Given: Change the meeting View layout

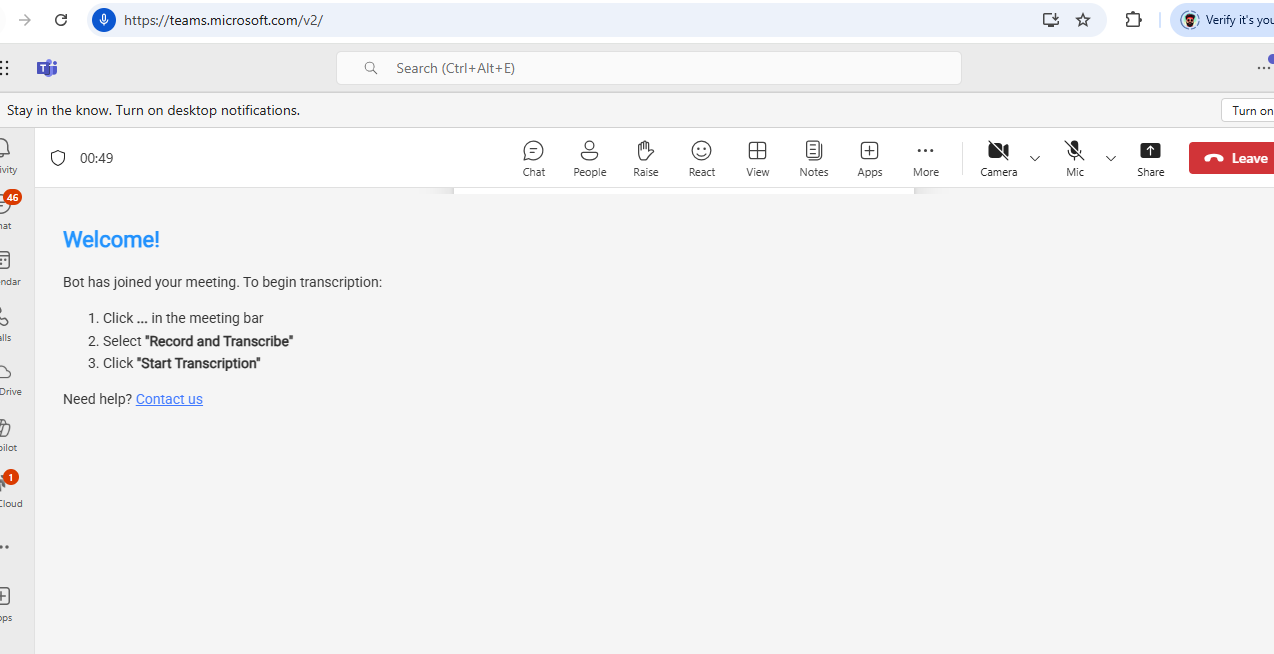Looking at the screenshot, I should pyautogui.click(x=757, y=157).
